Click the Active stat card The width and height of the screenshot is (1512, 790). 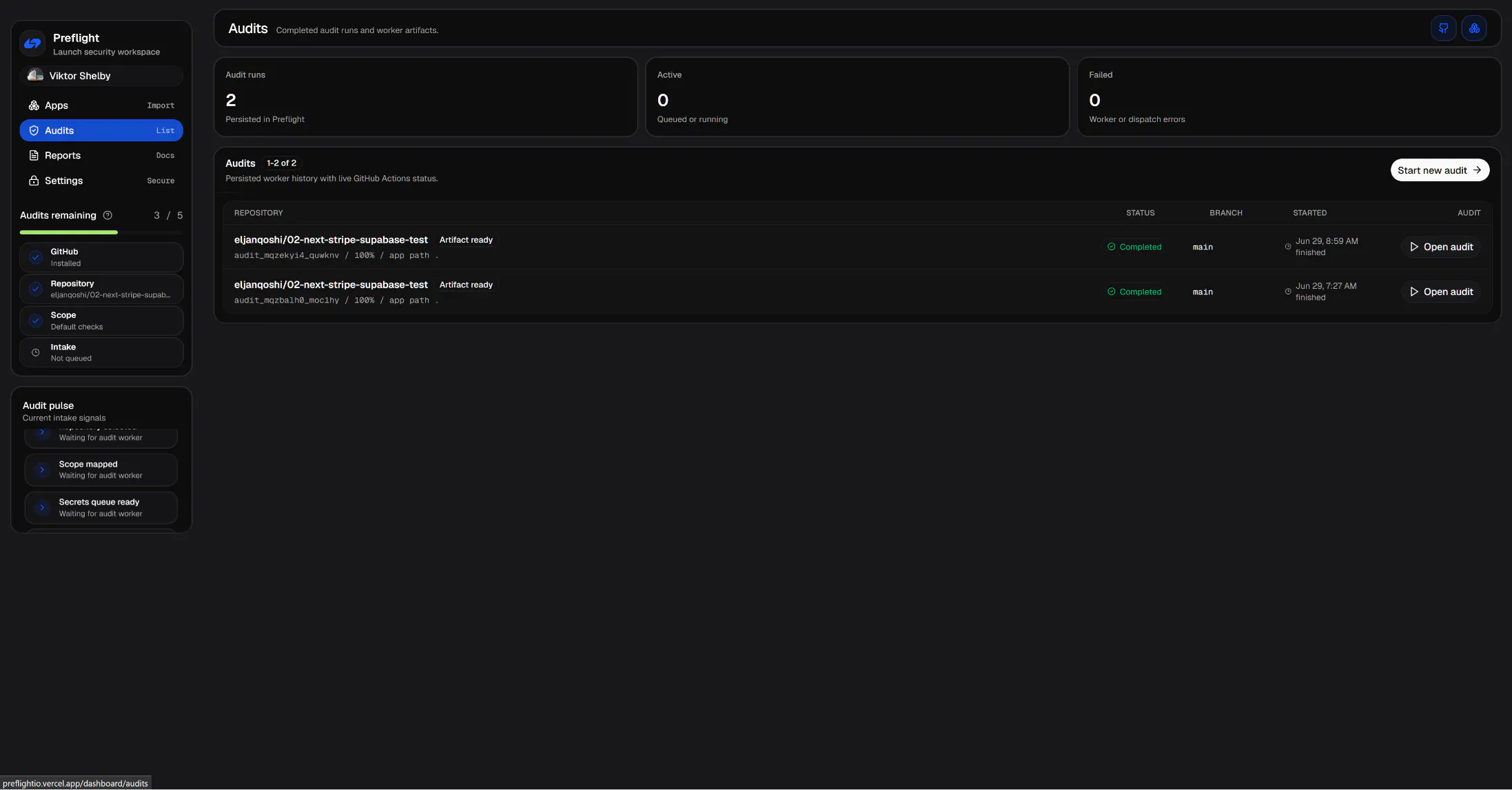[x=857, y=97]
